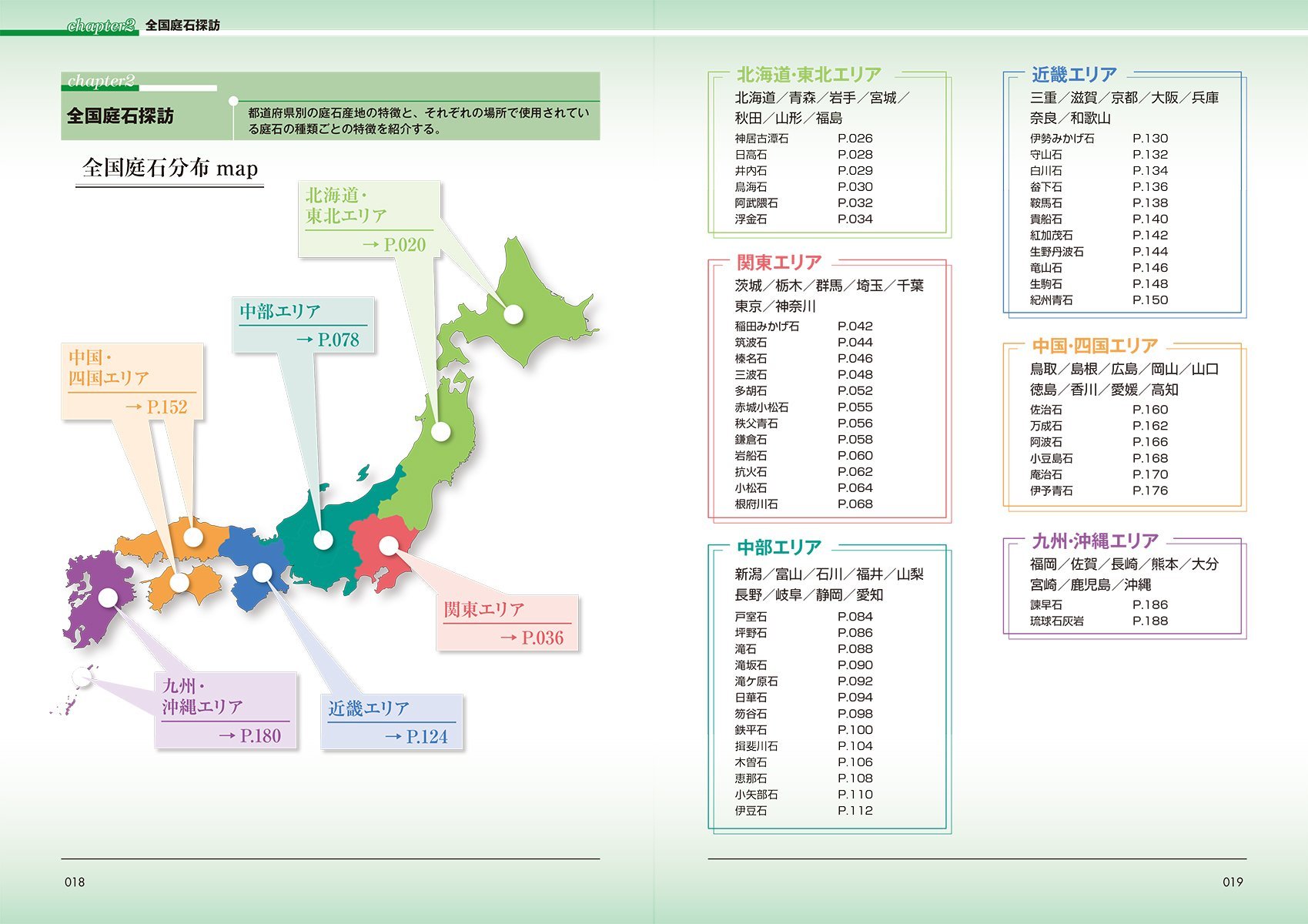Image resolution: width=1308 pixels, height=924 pixels.
Task: Click the 白川石 entry
Action: coord(1099,171)
